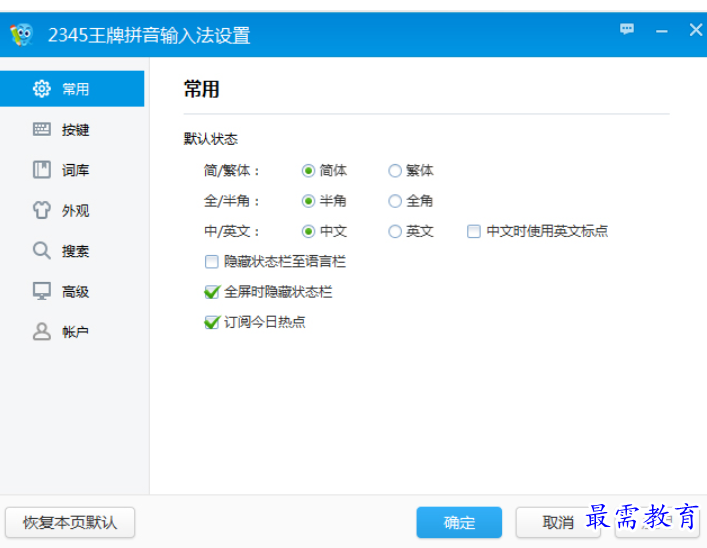Click the 高级 monitor icon
Viewport: 707px width, 548px height.
tap(41, 291)
